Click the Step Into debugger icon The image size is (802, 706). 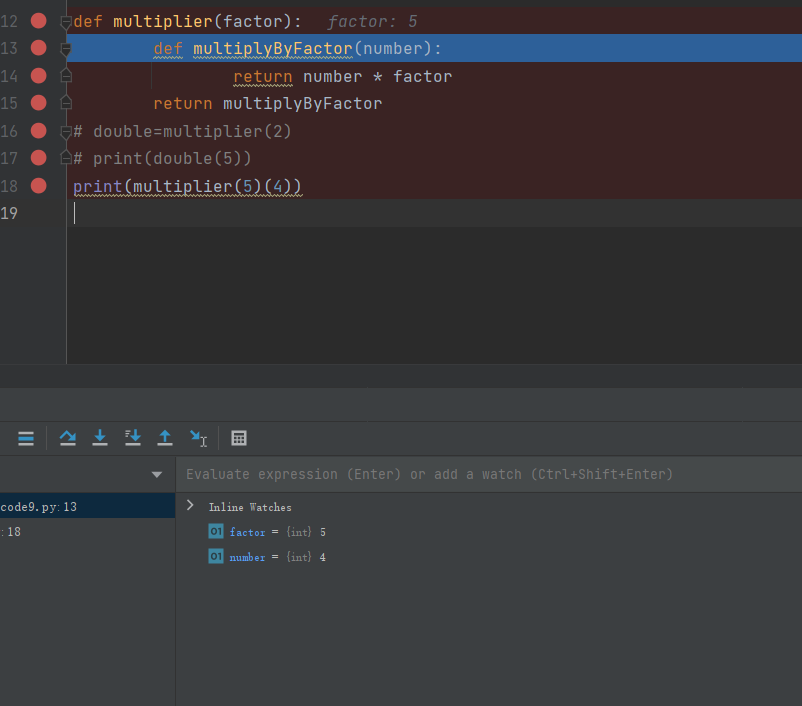[100, 438]
